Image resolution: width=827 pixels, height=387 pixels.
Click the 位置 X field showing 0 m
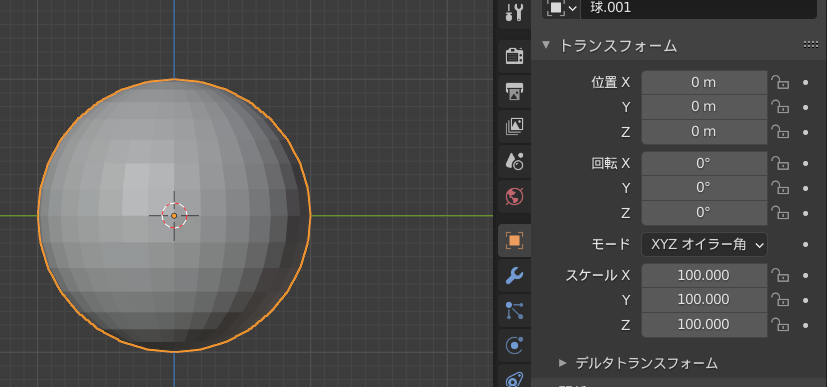(704, 83)
